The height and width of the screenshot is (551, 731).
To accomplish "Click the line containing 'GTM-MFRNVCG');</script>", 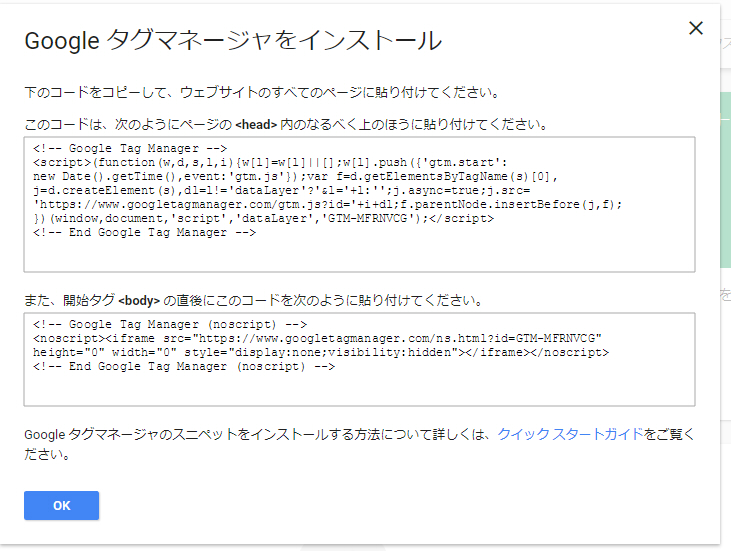I will tap(263, 218).
